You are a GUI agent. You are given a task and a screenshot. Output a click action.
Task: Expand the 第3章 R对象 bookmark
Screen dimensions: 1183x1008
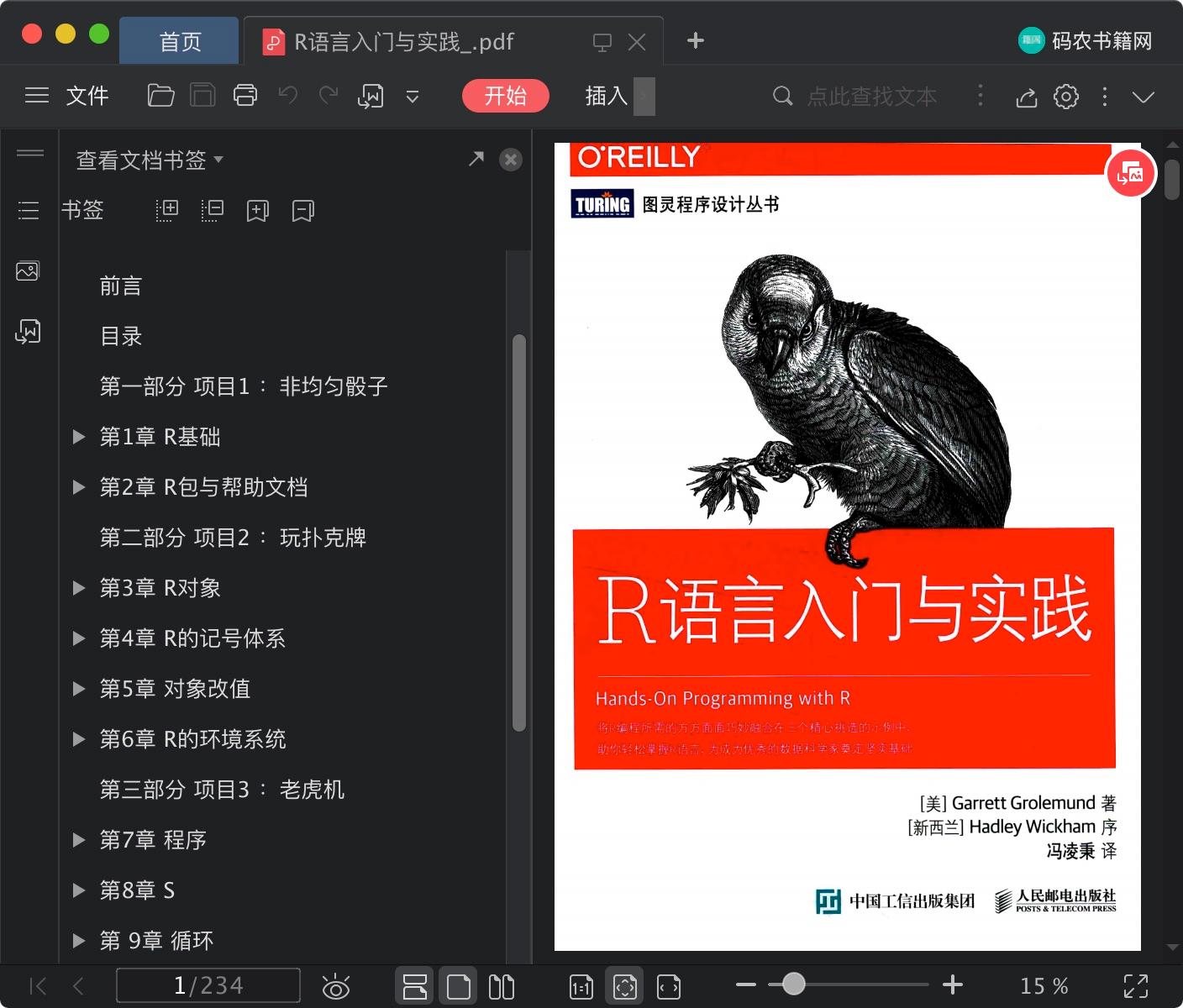[x=79, y=588]
